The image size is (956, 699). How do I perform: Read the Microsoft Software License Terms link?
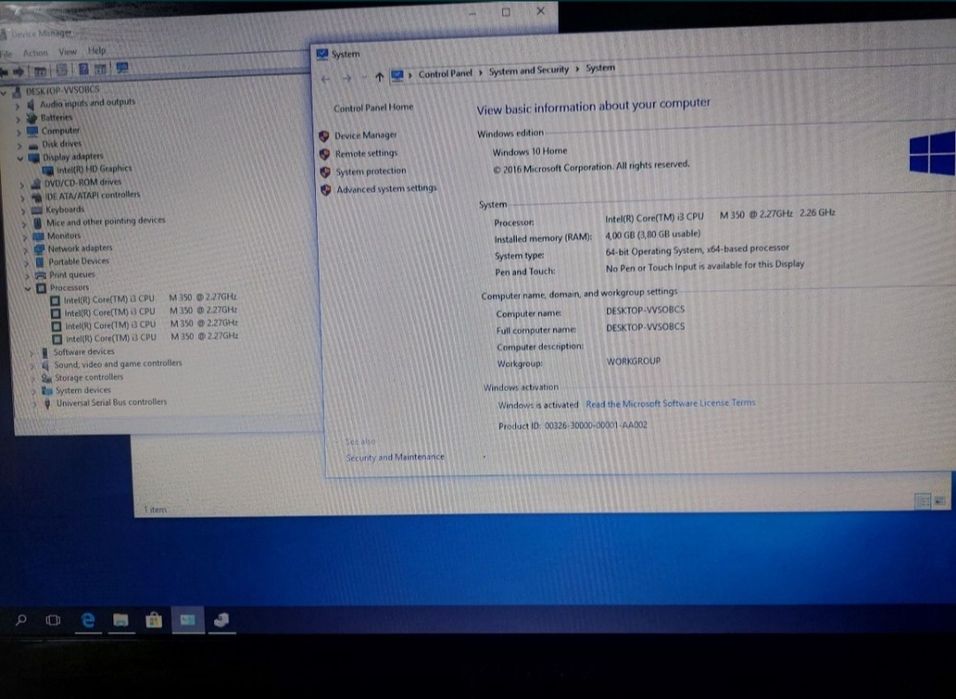(670, 403)
